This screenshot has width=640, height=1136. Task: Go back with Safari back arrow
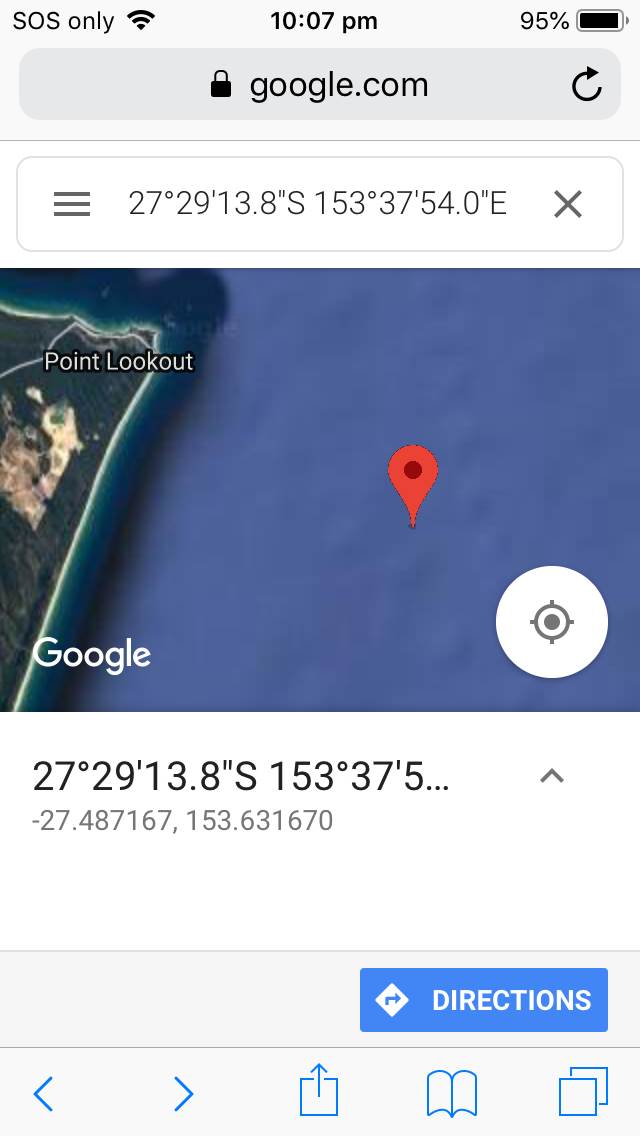[x=43, y=1093]
